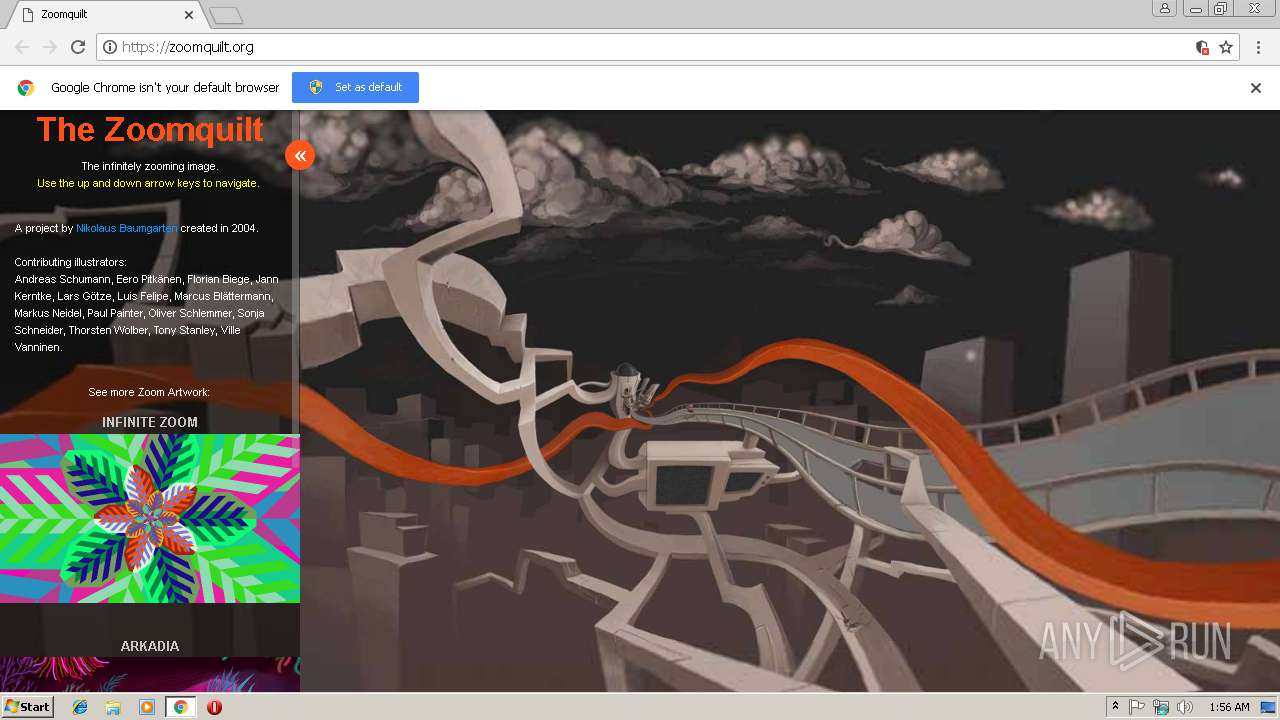Image resolution: width=1280 pixels, height=720 pixels.
Task: Click The Zoomquilt title
Action: [150, 129]
